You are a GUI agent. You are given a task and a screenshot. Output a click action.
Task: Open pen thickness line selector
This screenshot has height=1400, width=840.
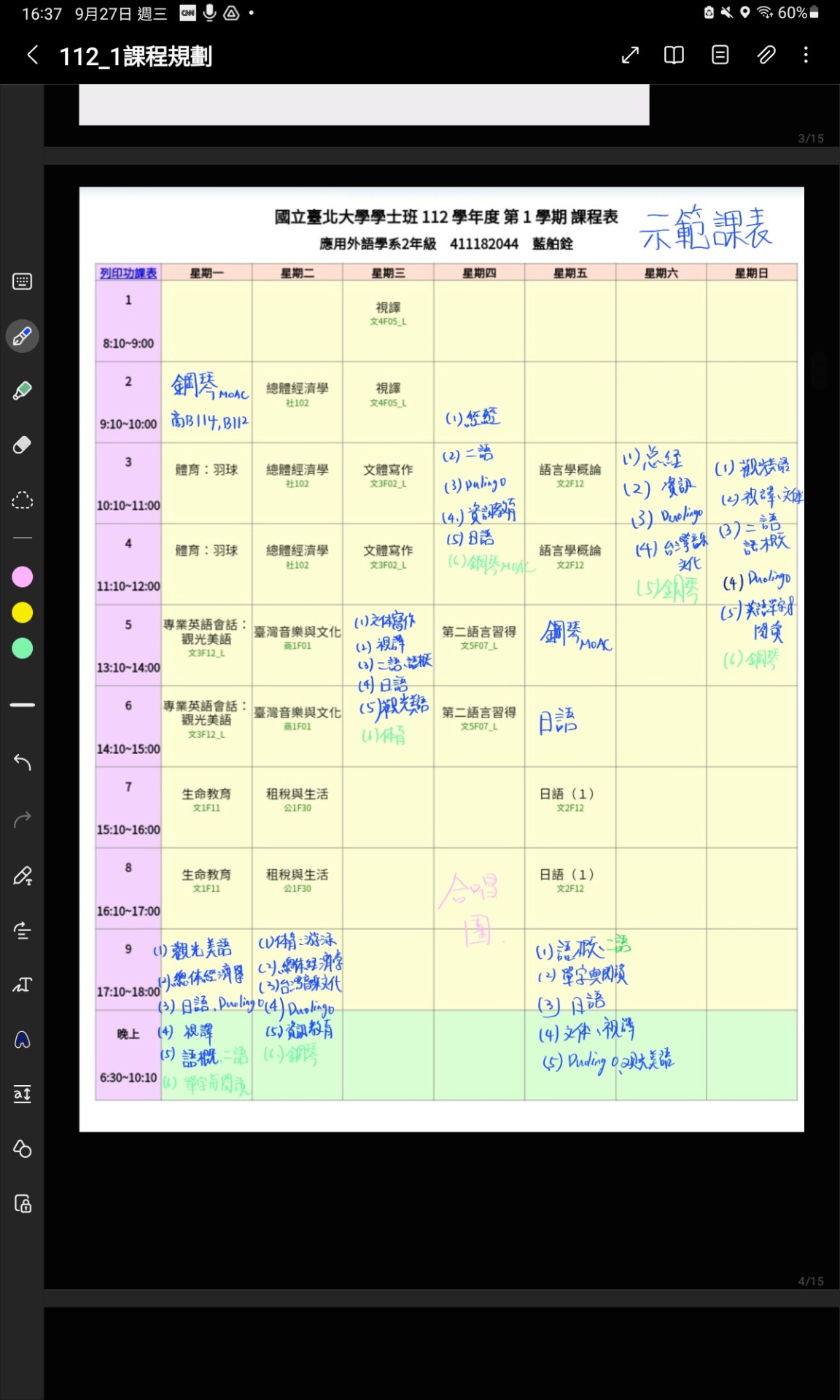coord(23,705)
